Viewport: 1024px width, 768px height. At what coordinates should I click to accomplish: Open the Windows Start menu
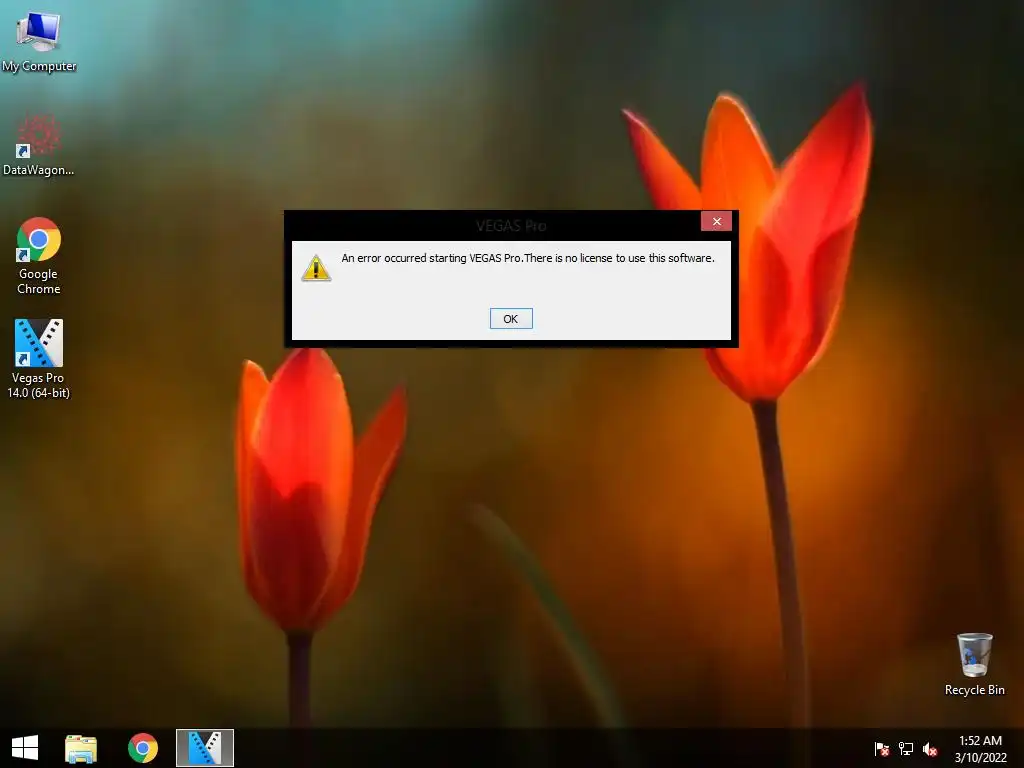click(x=25, y=748)
